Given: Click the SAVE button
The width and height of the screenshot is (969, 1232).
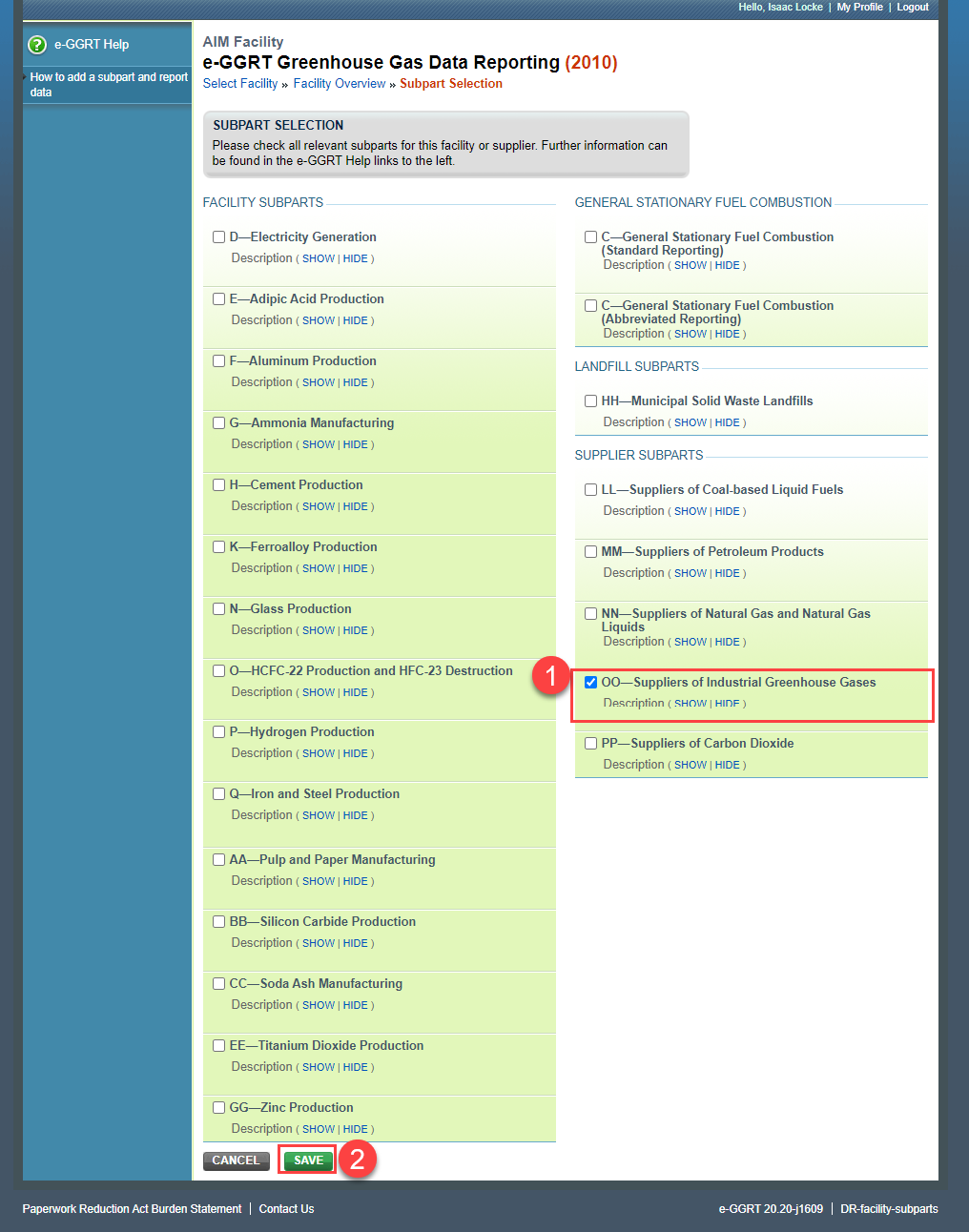Looking at the screenshot, I should coord(306,1160).
